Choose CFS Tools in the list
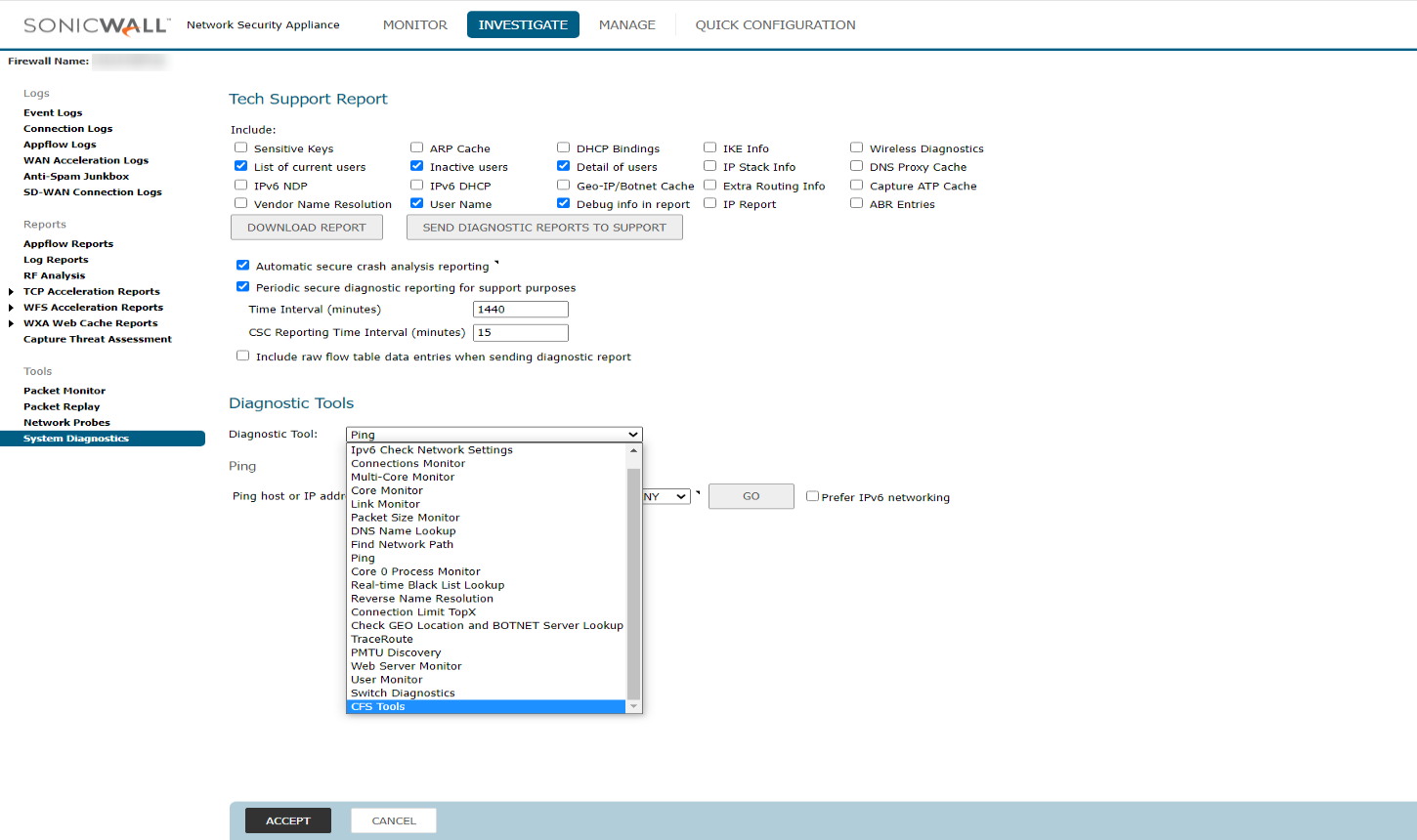 tap(378, 706)
